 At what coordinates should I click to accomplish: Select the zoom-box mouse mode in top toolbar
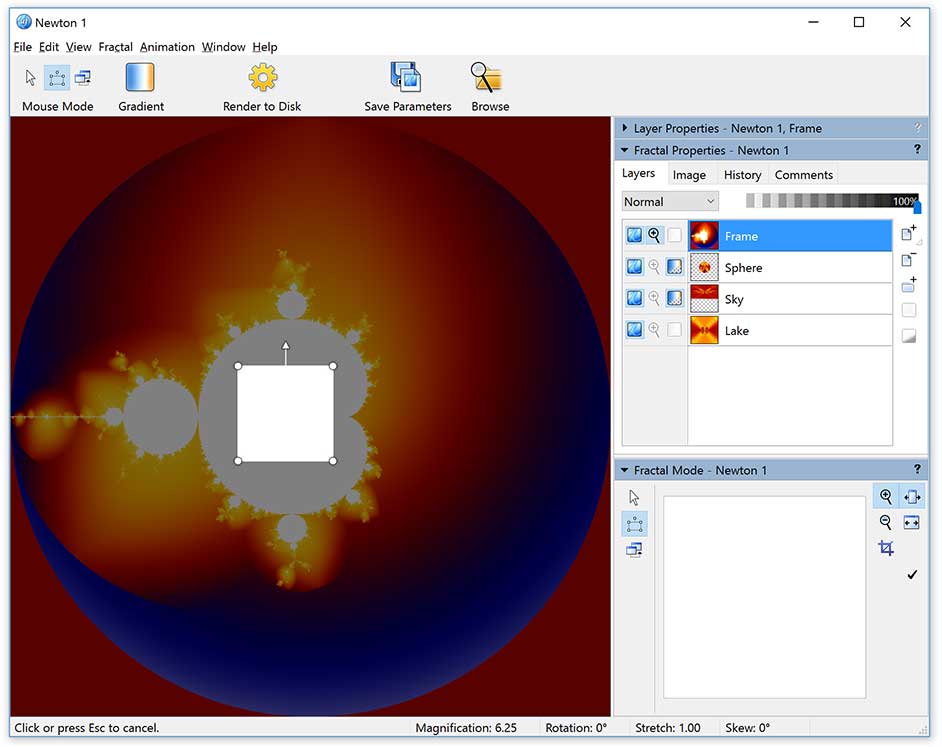coord(57,78)
